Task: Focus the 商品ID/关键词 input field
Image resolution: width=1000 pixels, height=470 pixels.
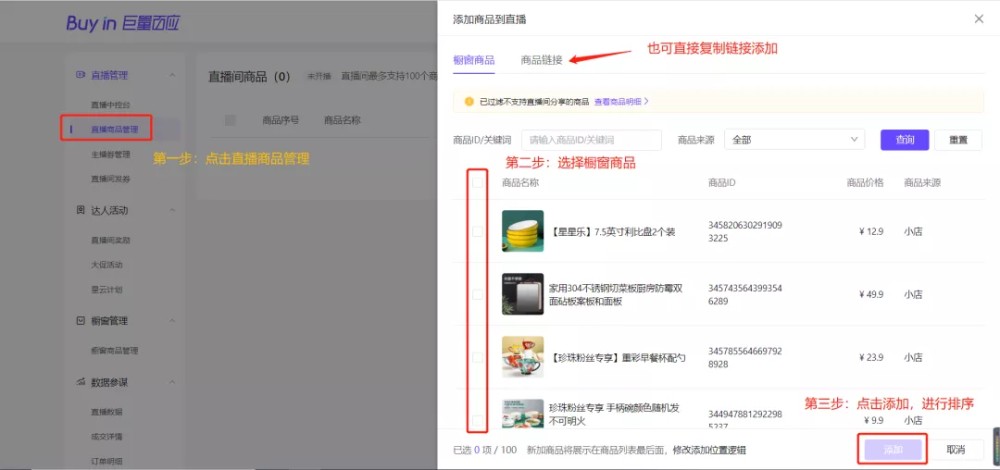Action: (591, 140)
